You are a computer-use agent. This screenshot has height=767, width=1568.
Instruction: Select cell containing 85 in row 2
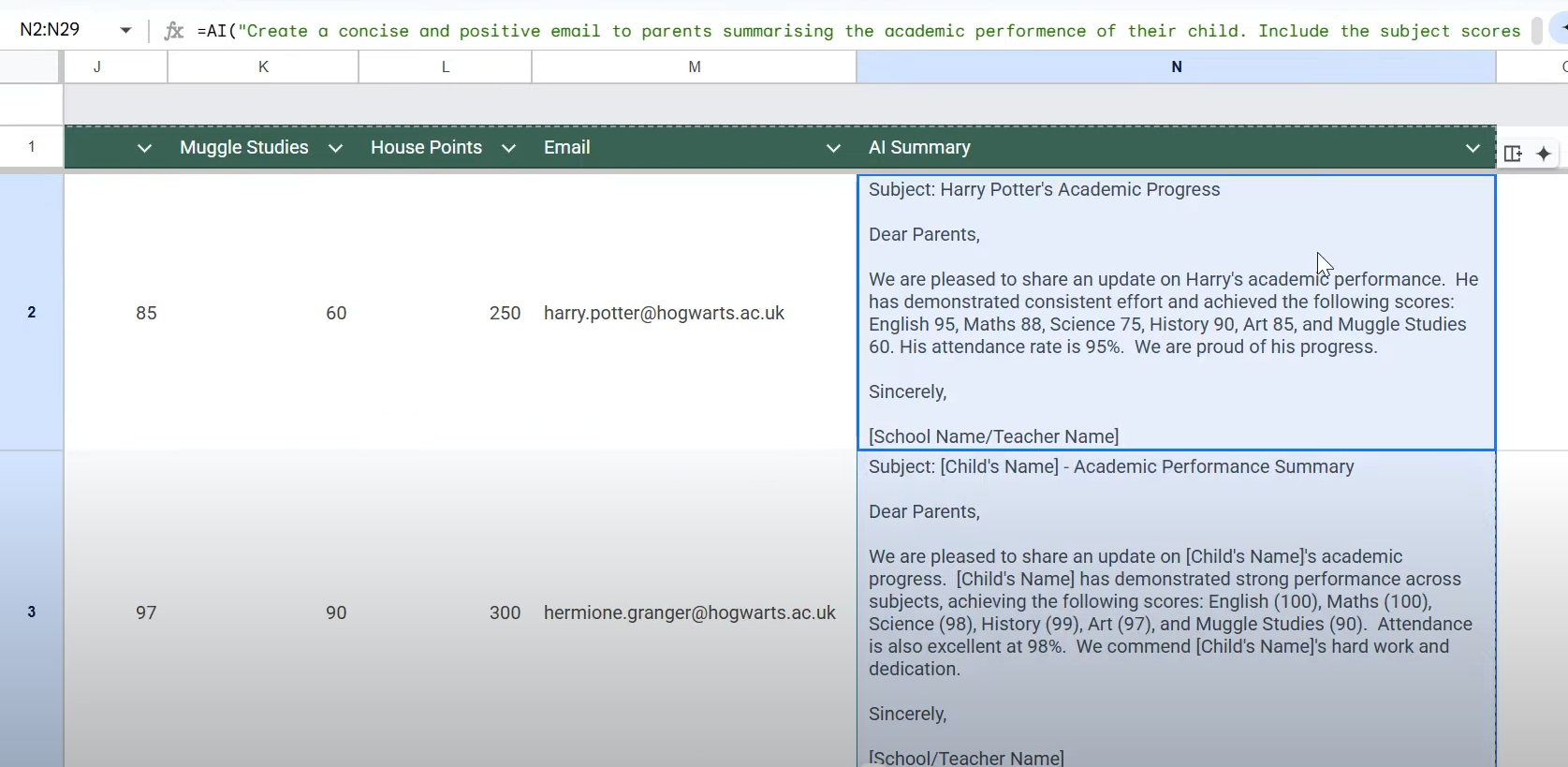(x=116, y=313)
